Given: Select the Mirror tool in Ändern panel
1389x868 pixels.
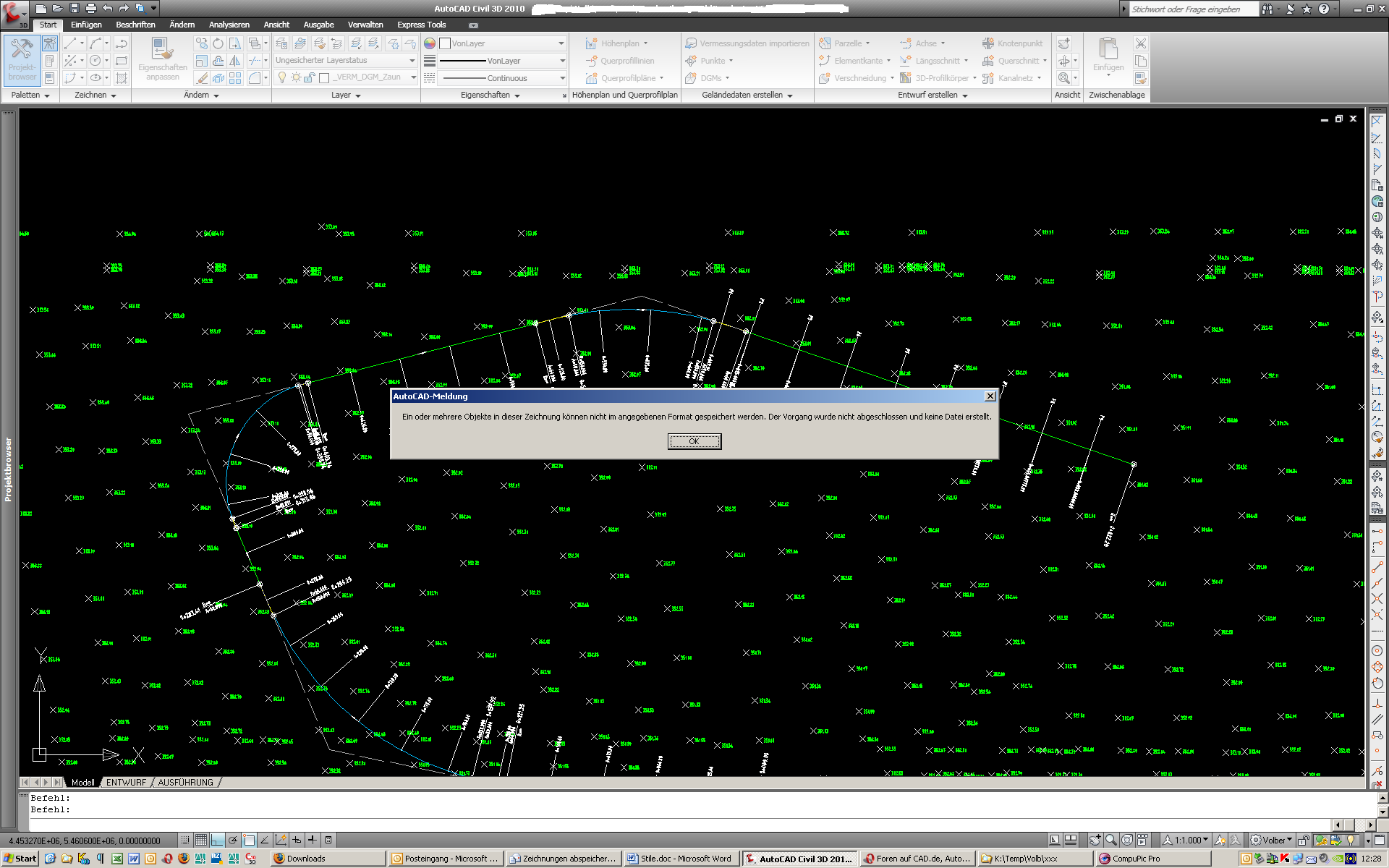Looking at the screenshot, I should 235,61.
